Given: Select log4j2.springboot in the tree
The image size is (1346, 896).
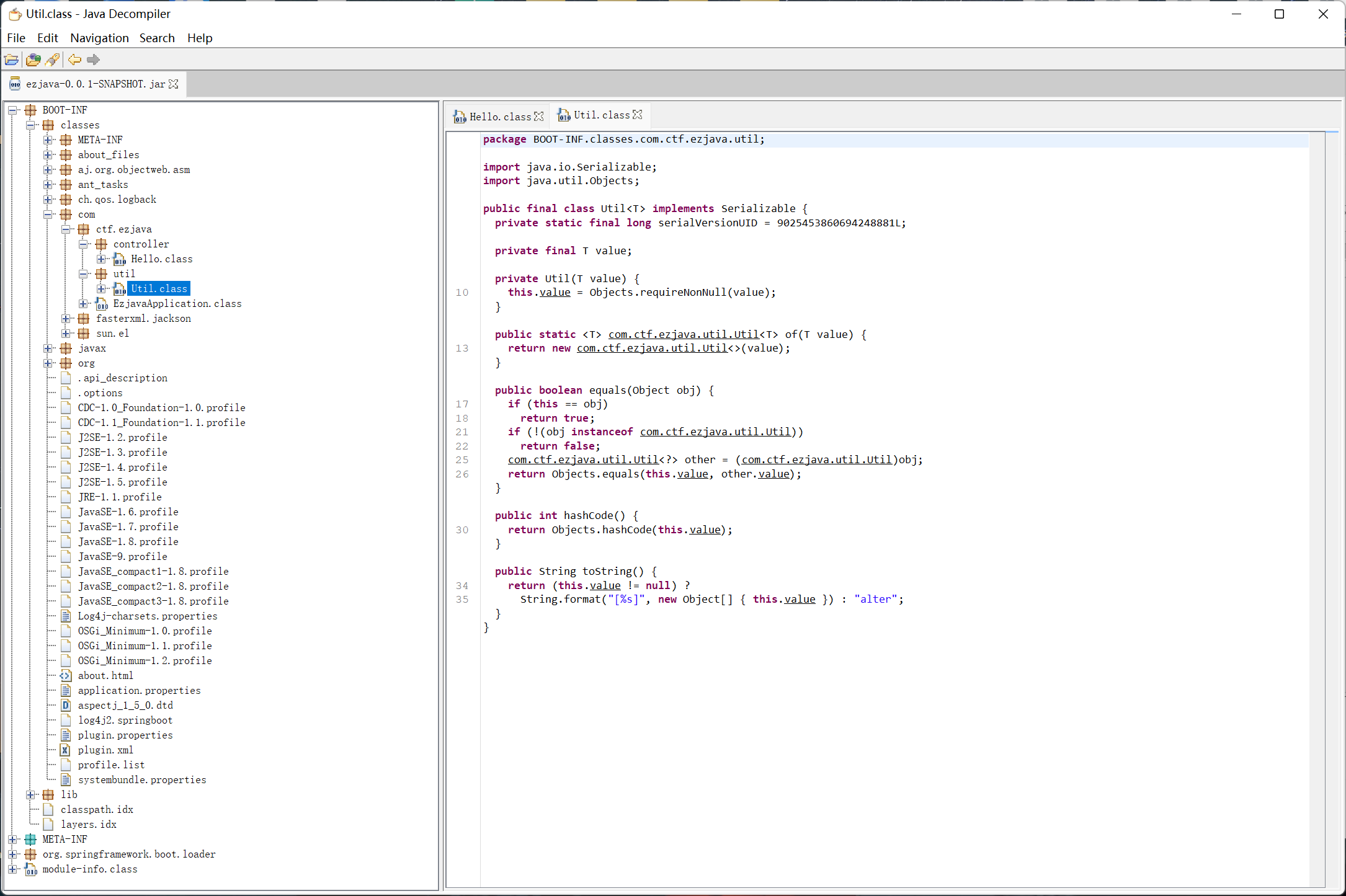Looking at the screenshot, I should (125, 721).
